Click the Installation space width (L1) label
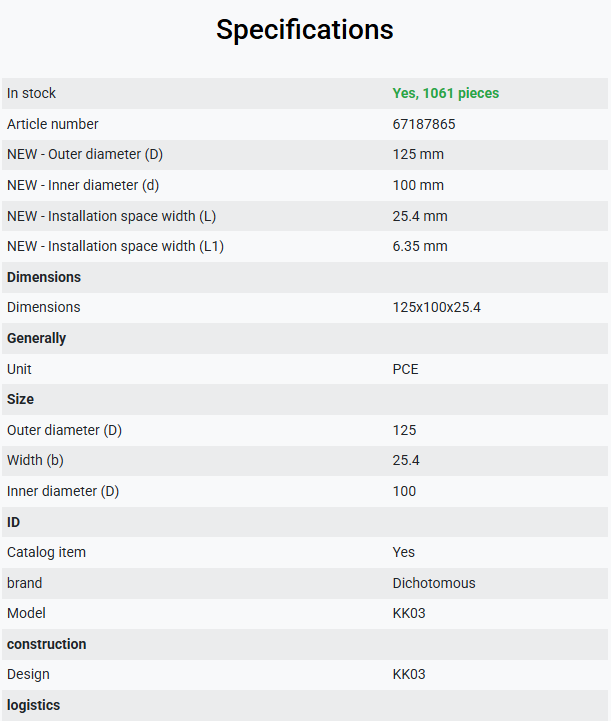The image size is (611, 721). click(x=115, y=246)
